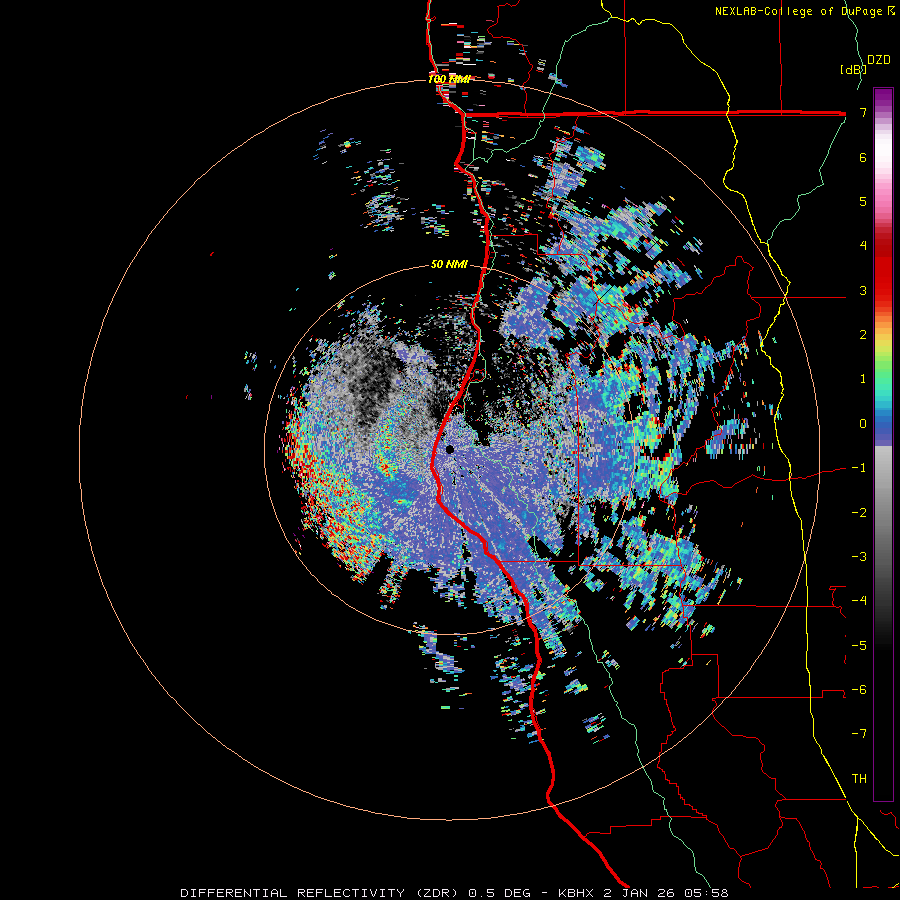This screenshot has height=900, width=900.
Task: Click the -1 value on the scale
Action: point(859,468)
